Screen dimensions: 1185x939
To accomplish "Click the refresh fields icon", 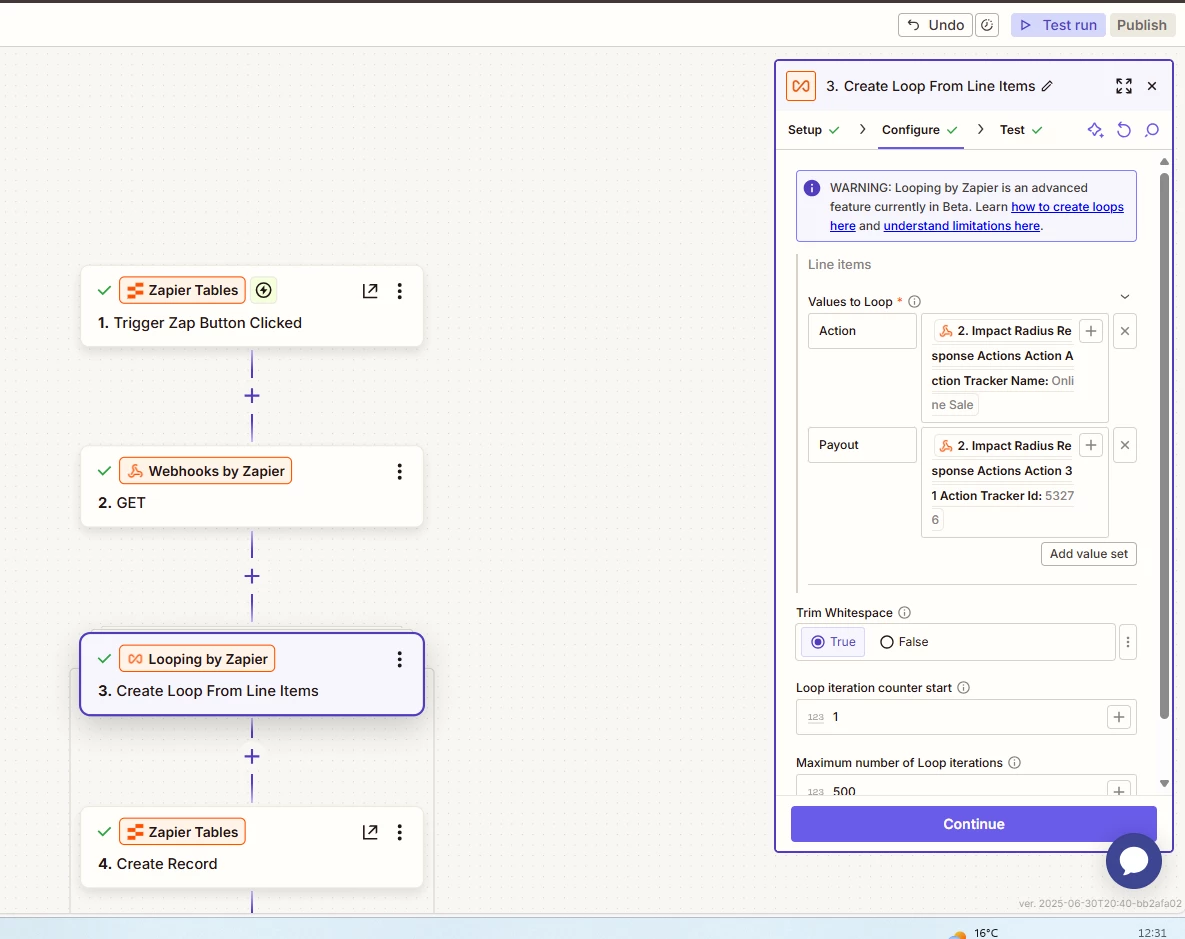I will click(x=1124, y=130).
